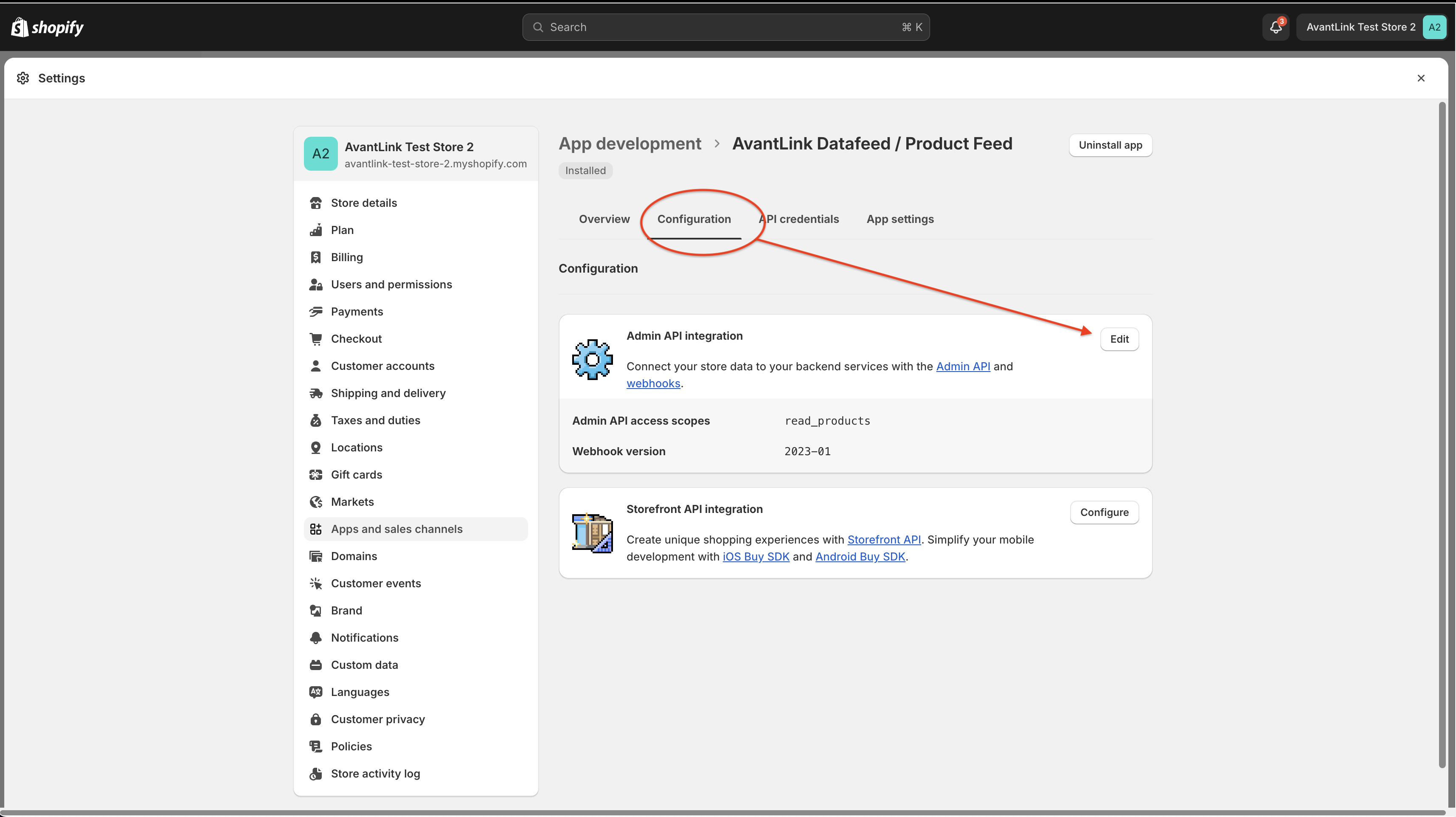Click the Custom data icon

[x=315, y=665]
